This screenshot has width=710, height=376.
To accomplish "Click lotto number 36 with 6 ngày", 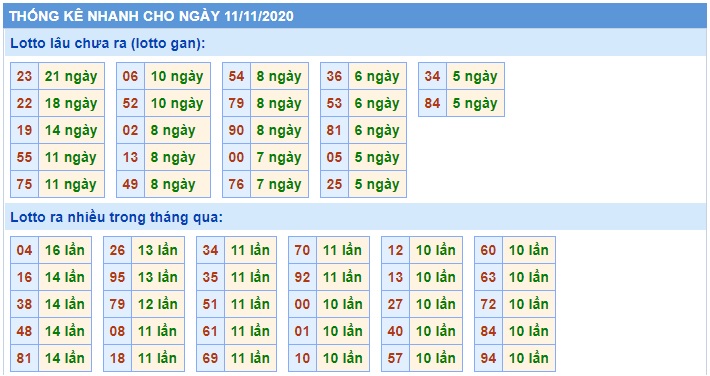I will point(334,76).
